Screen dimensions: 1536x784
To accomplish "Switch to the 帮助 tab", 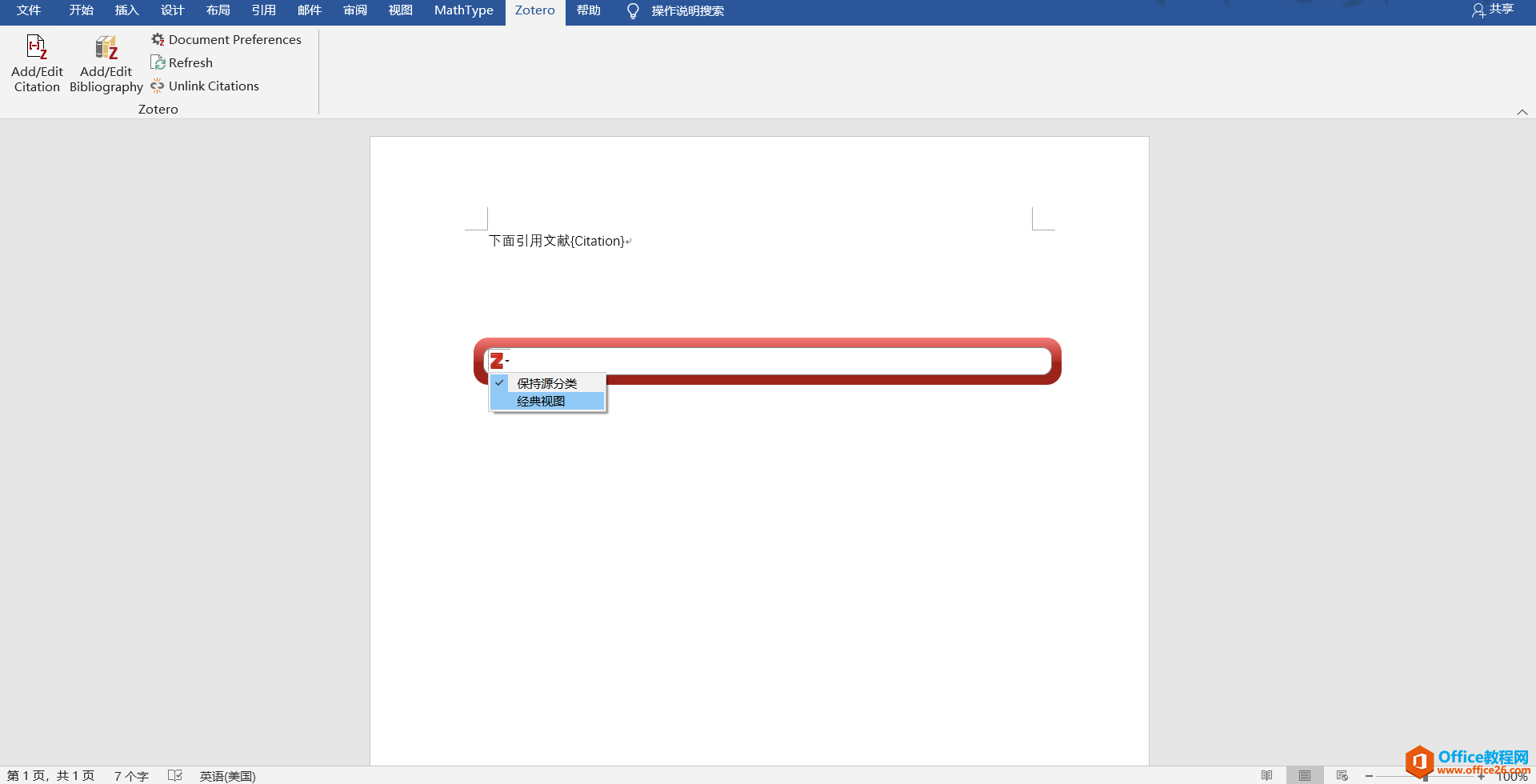I will [x=589, y=10].
